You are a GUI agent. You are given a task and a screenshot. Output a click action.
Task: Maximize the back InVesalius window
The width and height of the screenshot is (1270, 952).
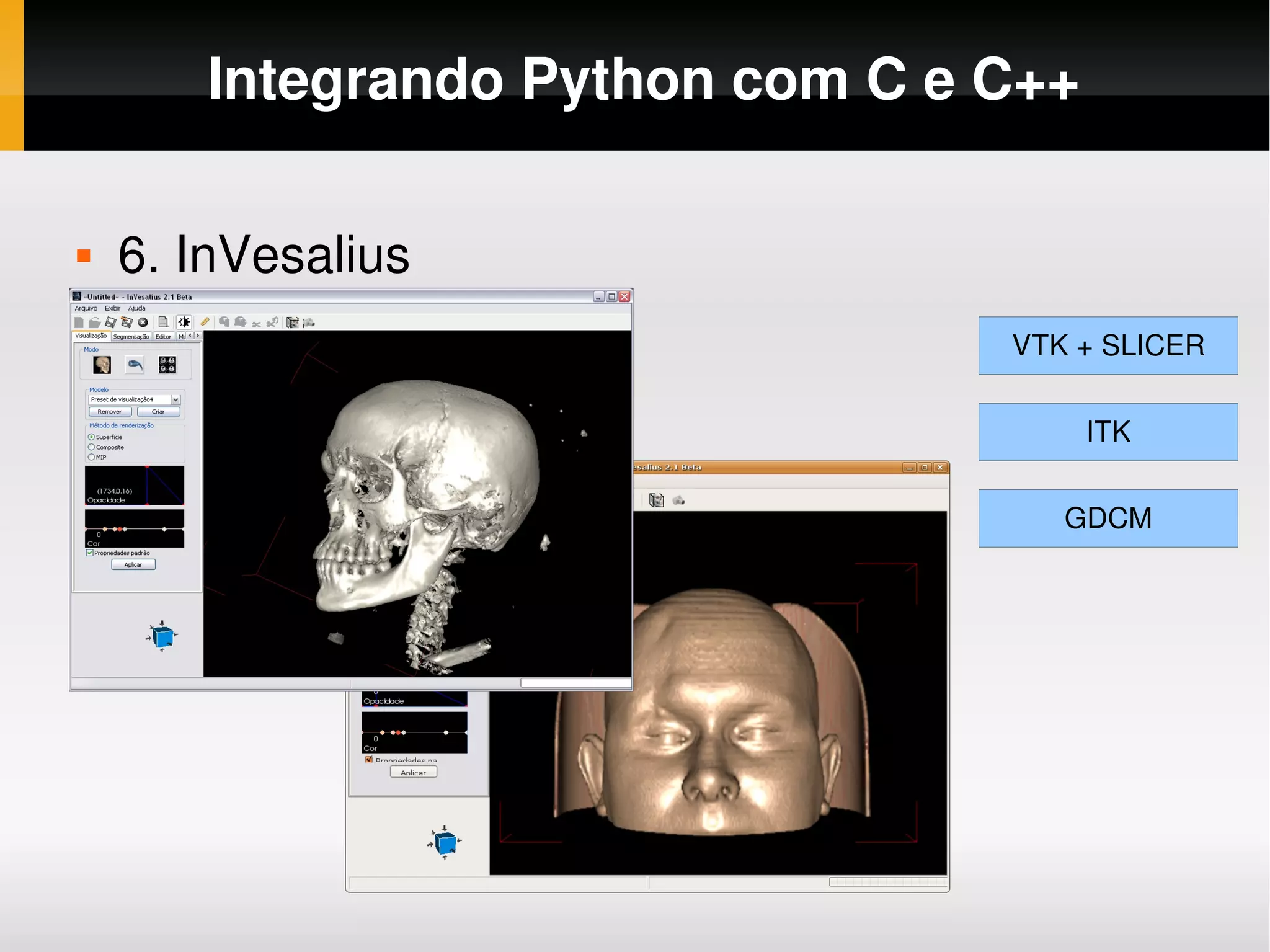[x=925, y=468]
